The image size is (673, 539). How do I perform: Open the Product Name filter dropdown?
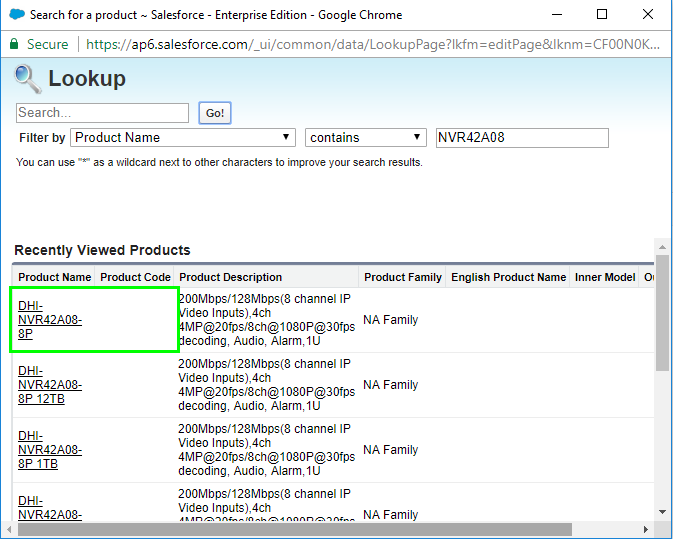(183, 138)
